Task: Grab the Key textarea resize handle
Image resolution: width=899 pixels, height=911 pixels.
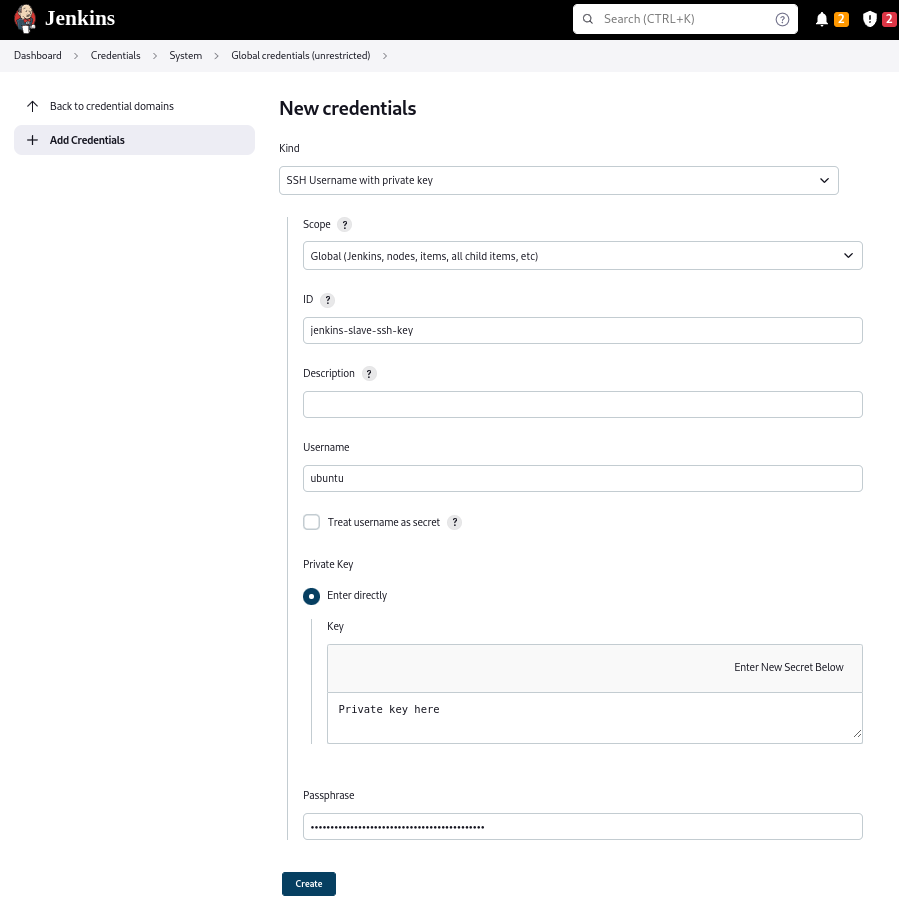Action: pos(857,734)
